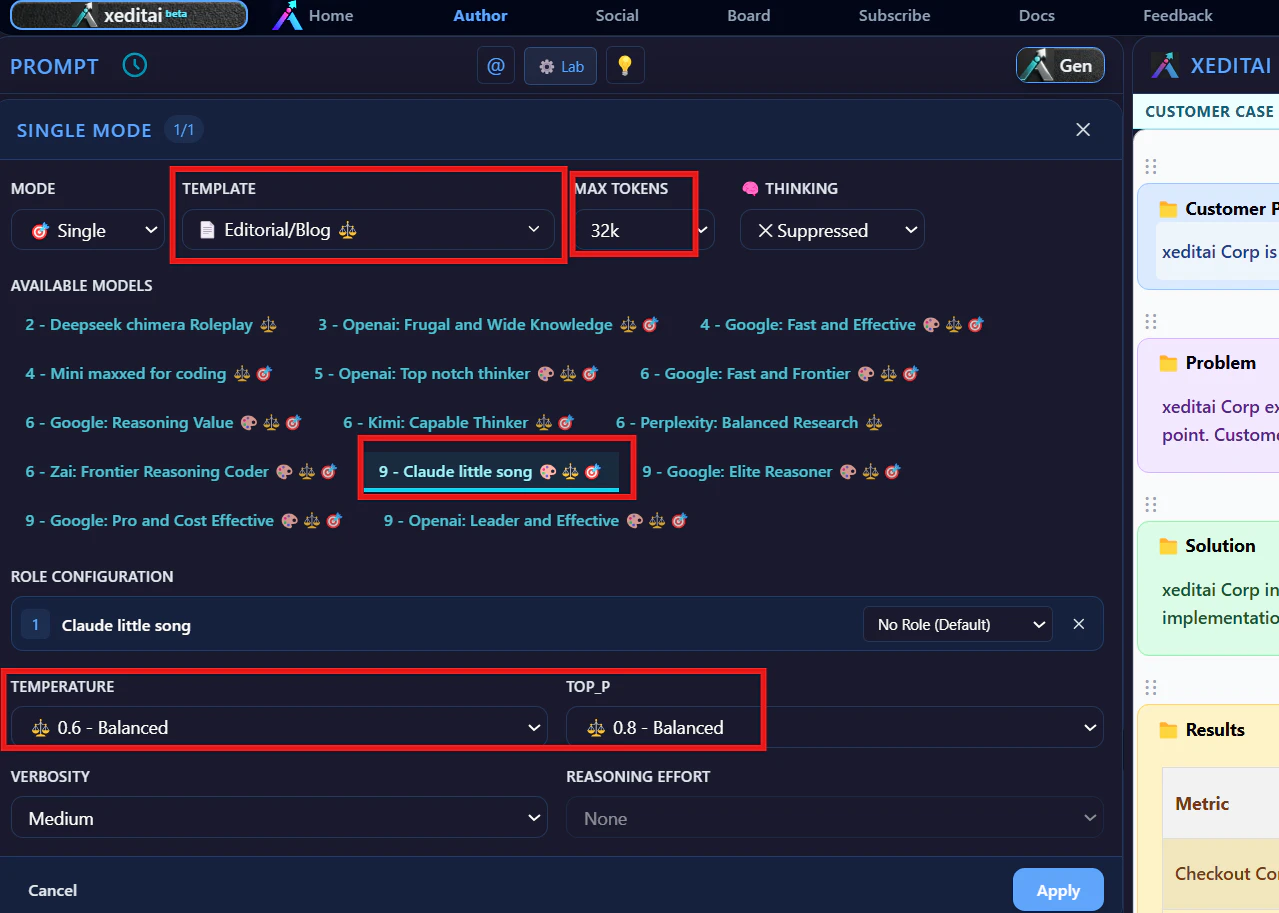Expand the Max Tokens dropdown

point(702,229)
